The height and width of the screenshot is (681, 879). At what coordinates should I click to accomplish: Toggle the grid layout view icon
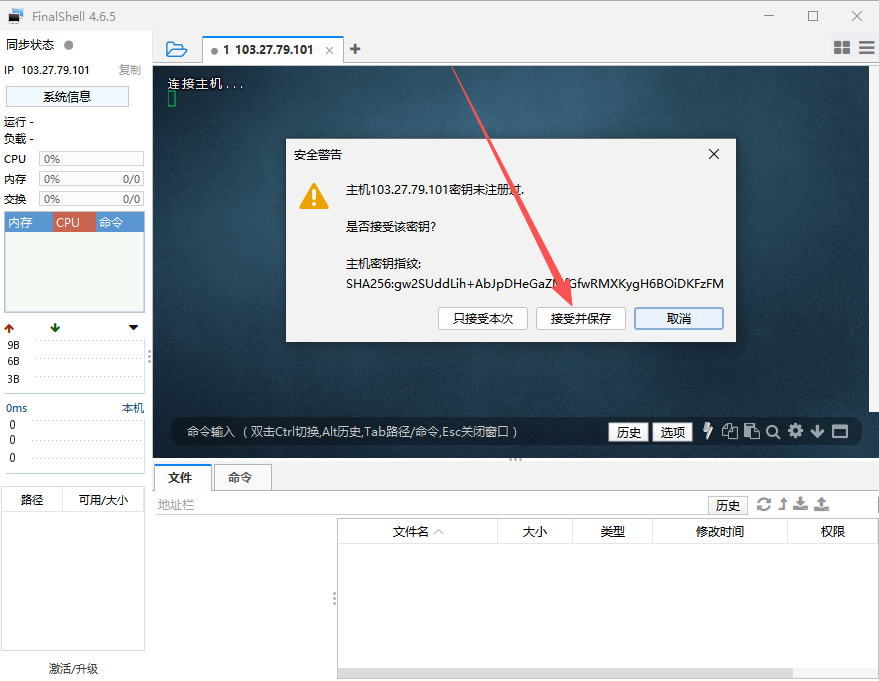841,48
